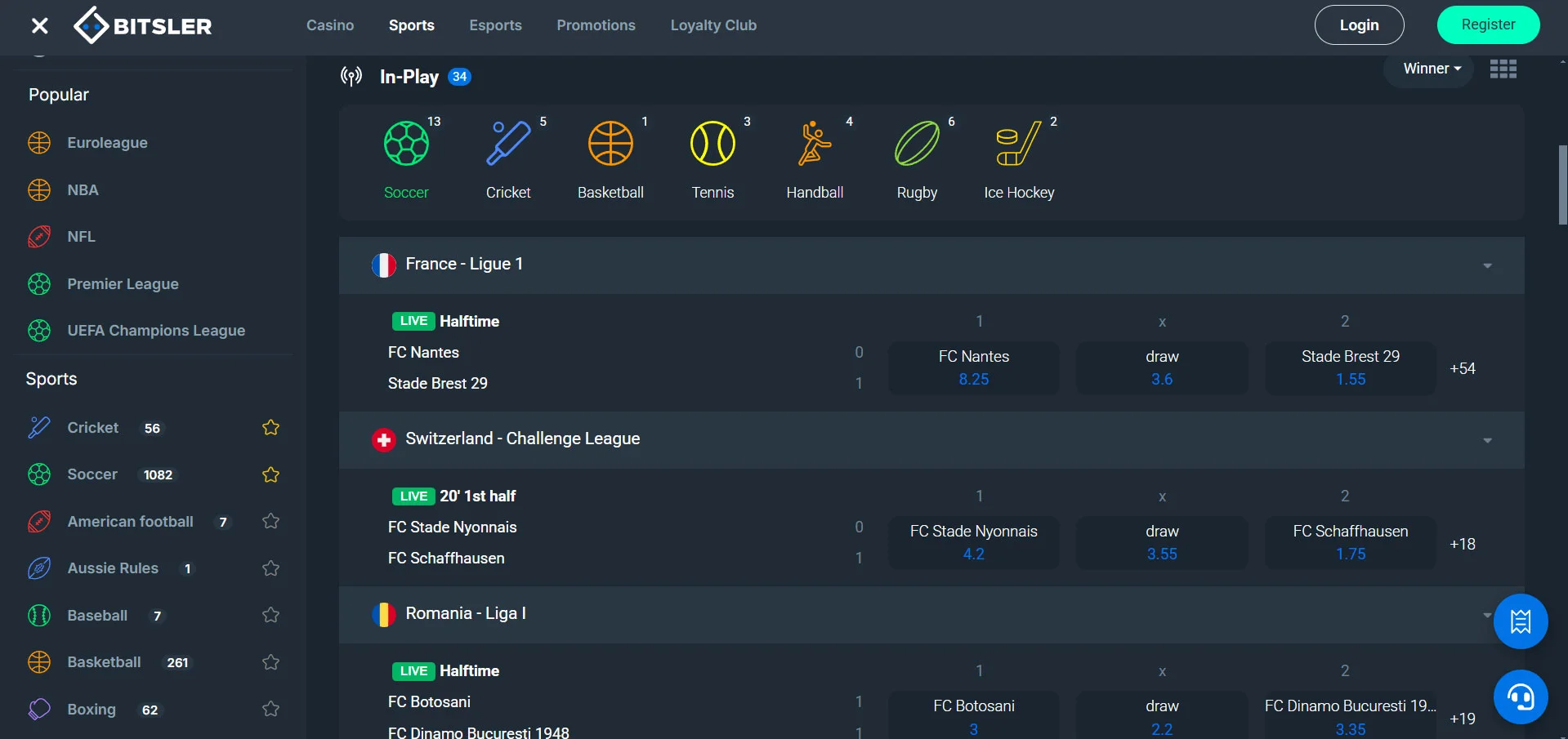Unfavorite Cricket using its star
Screen dimensions: 1568x739
(271, 427)
